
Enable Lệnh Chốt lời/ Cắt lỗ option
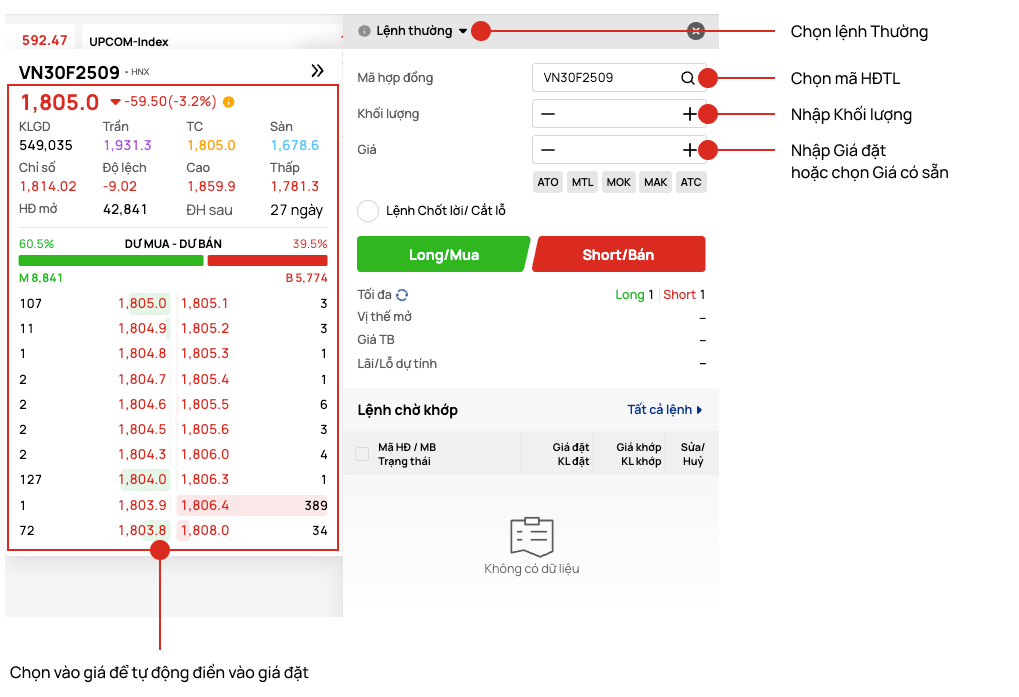pos(368,211)
